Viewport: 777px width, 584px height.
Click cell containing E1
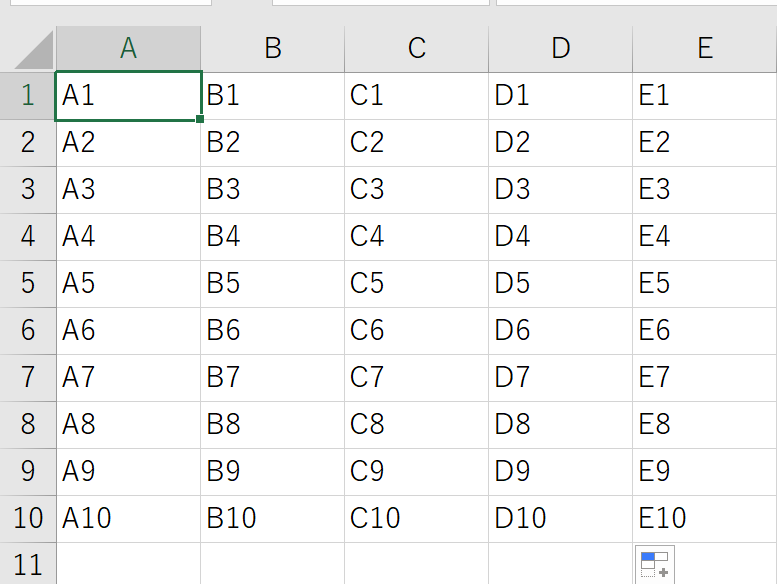(x=705, y=96)
